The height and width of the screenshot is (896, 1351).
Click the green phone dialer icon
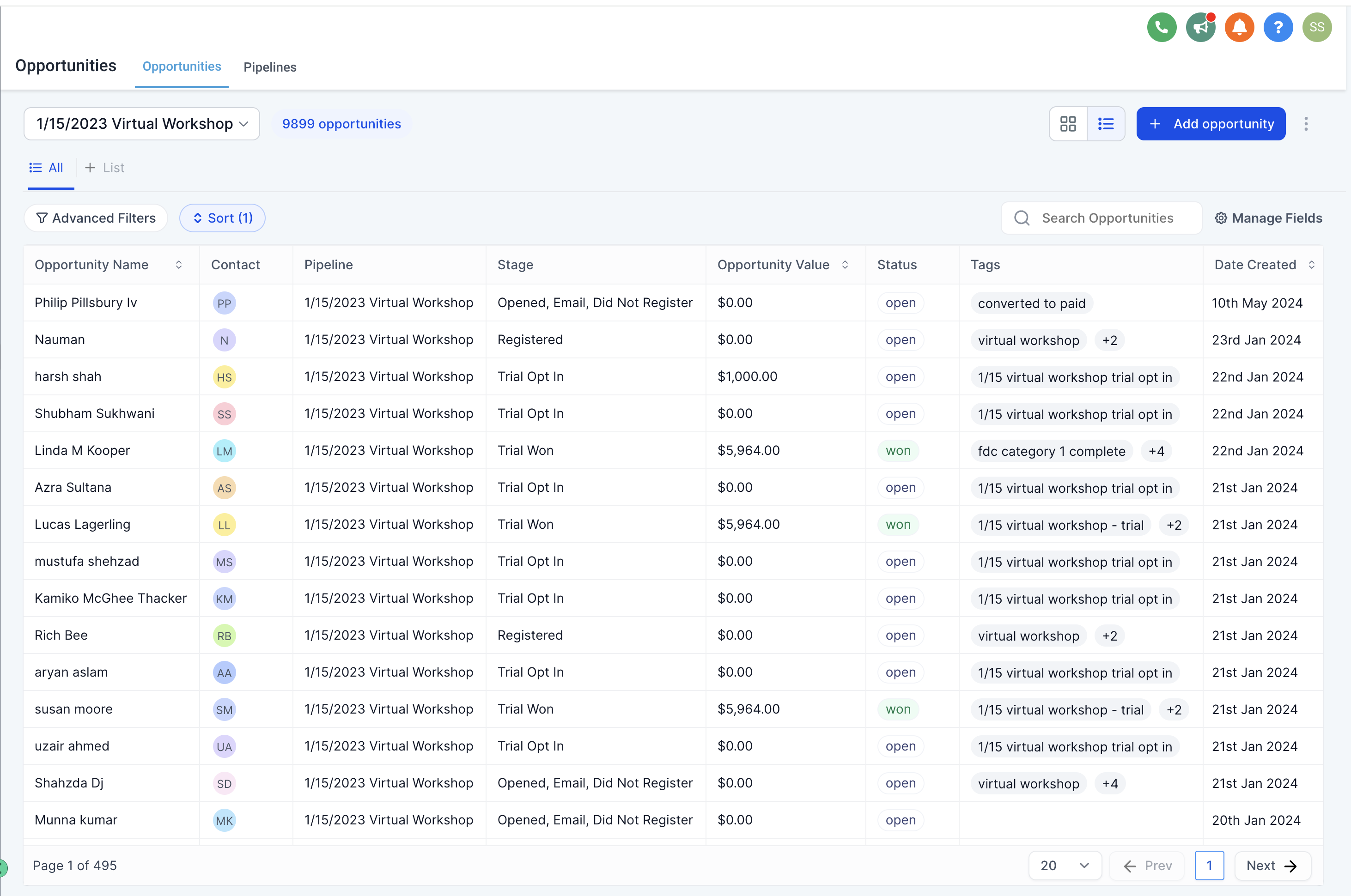point(1161,27)
